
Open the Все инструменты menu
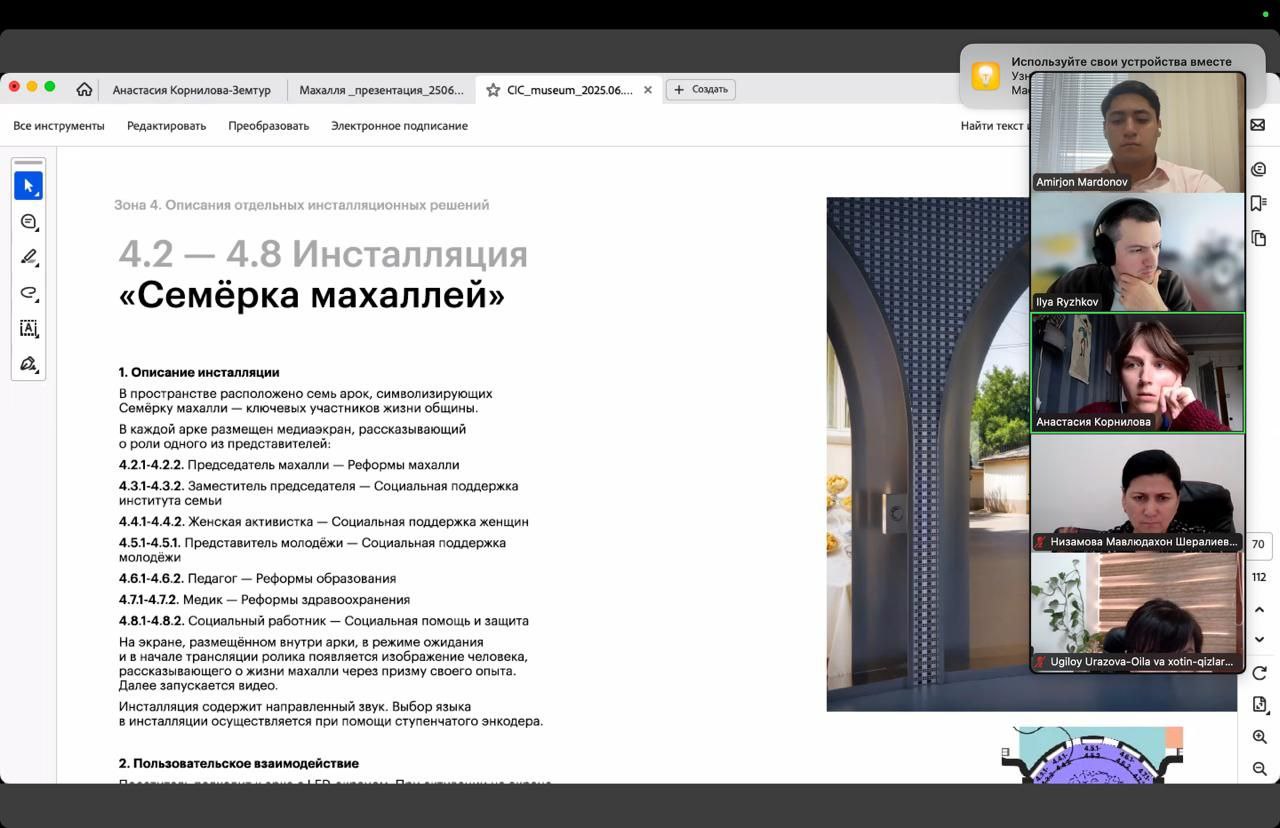pyautogui.click(x=59, y=126)
